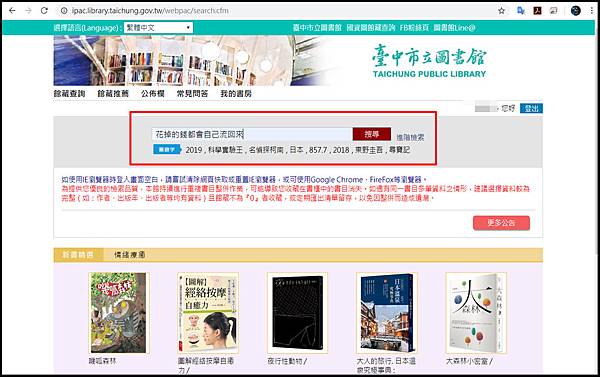Screen dimensions: 600x377
Task: Open the Google Translate extension icon
Action: pyautogui.click(x=520, y=11)
